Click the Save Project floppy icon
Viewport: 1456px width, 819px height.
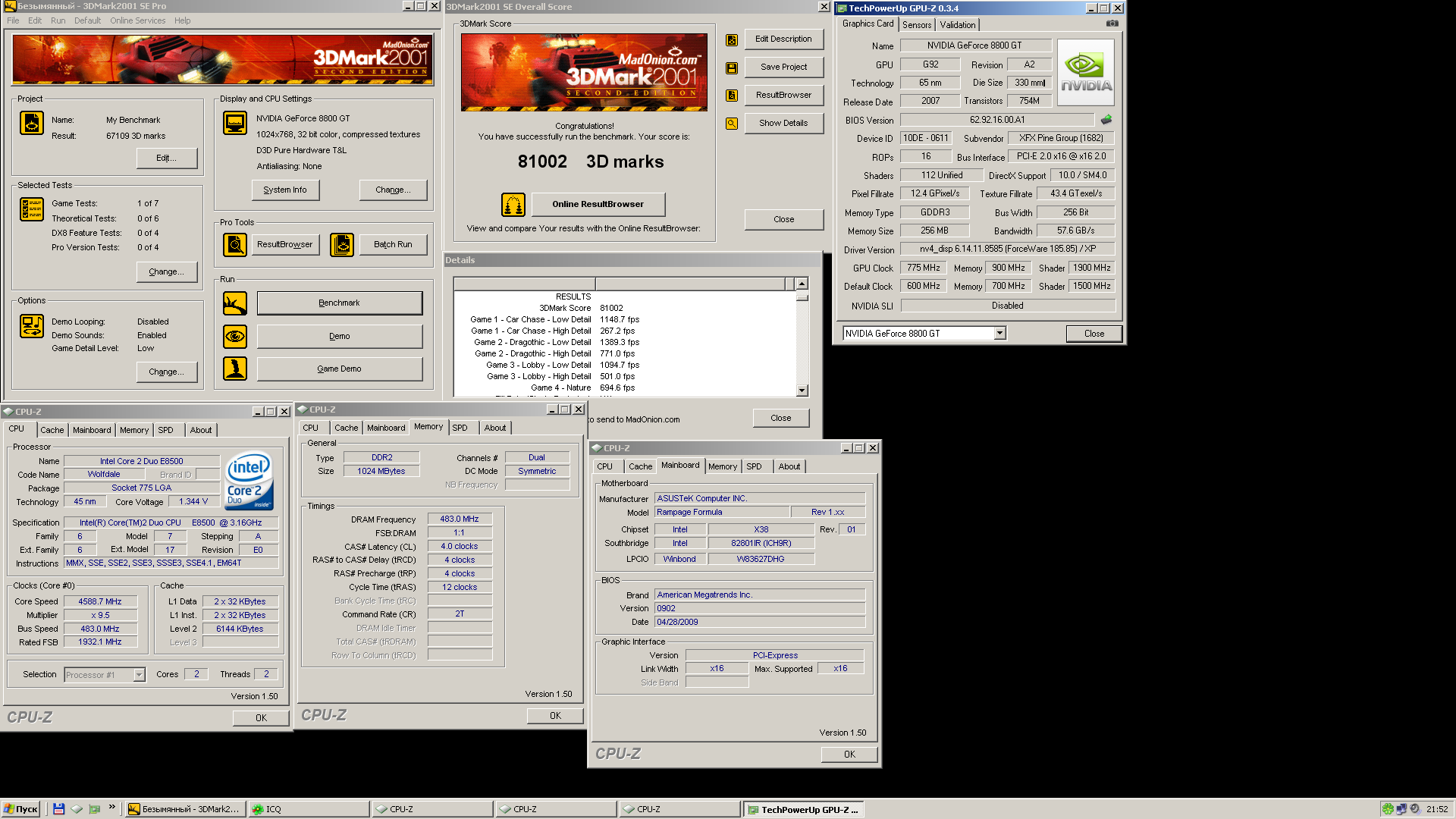coord(732,68)
